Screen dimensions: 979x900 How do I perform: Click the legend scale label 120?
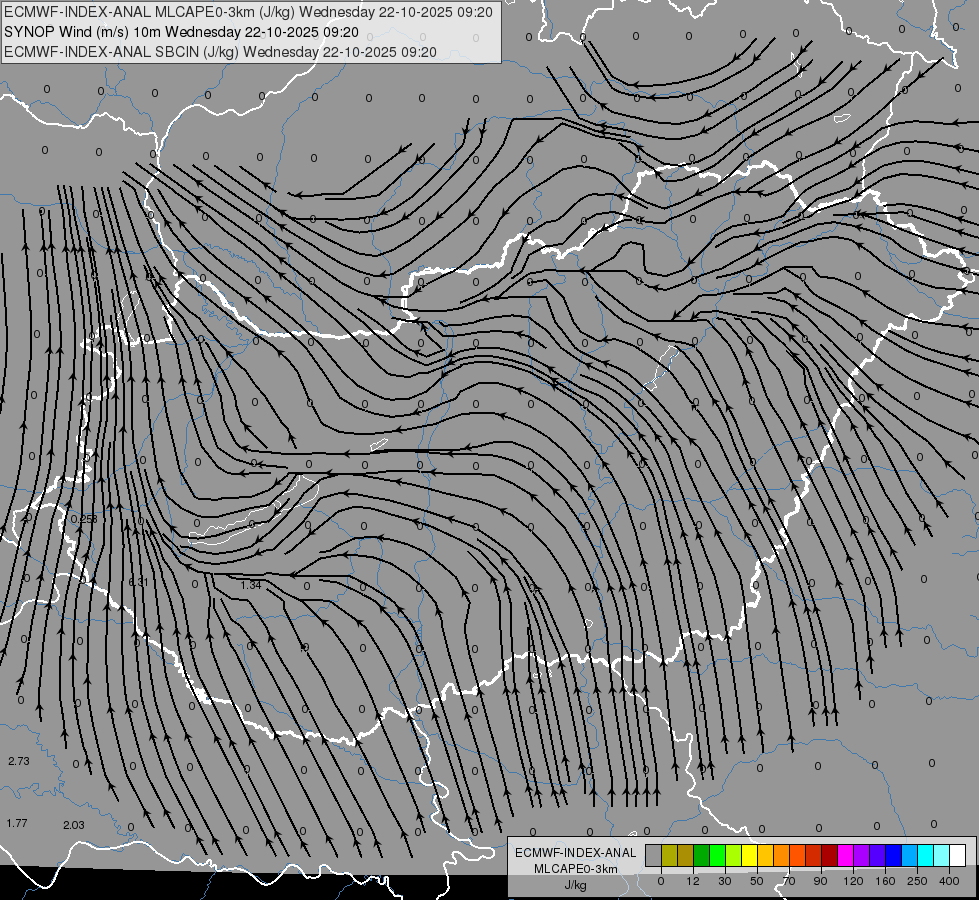[x=853, y=881]
